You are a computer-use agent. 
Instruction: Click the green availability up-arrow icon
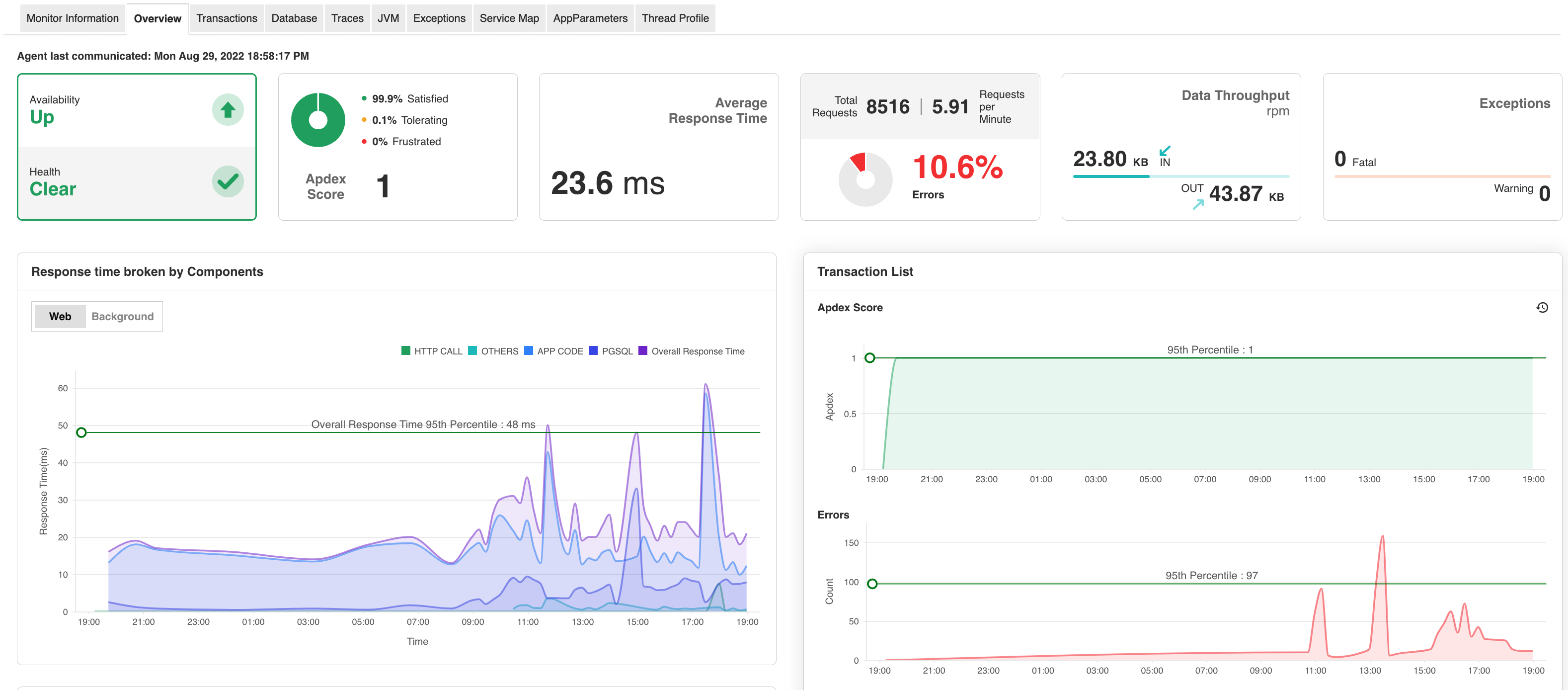pos(228,110)
